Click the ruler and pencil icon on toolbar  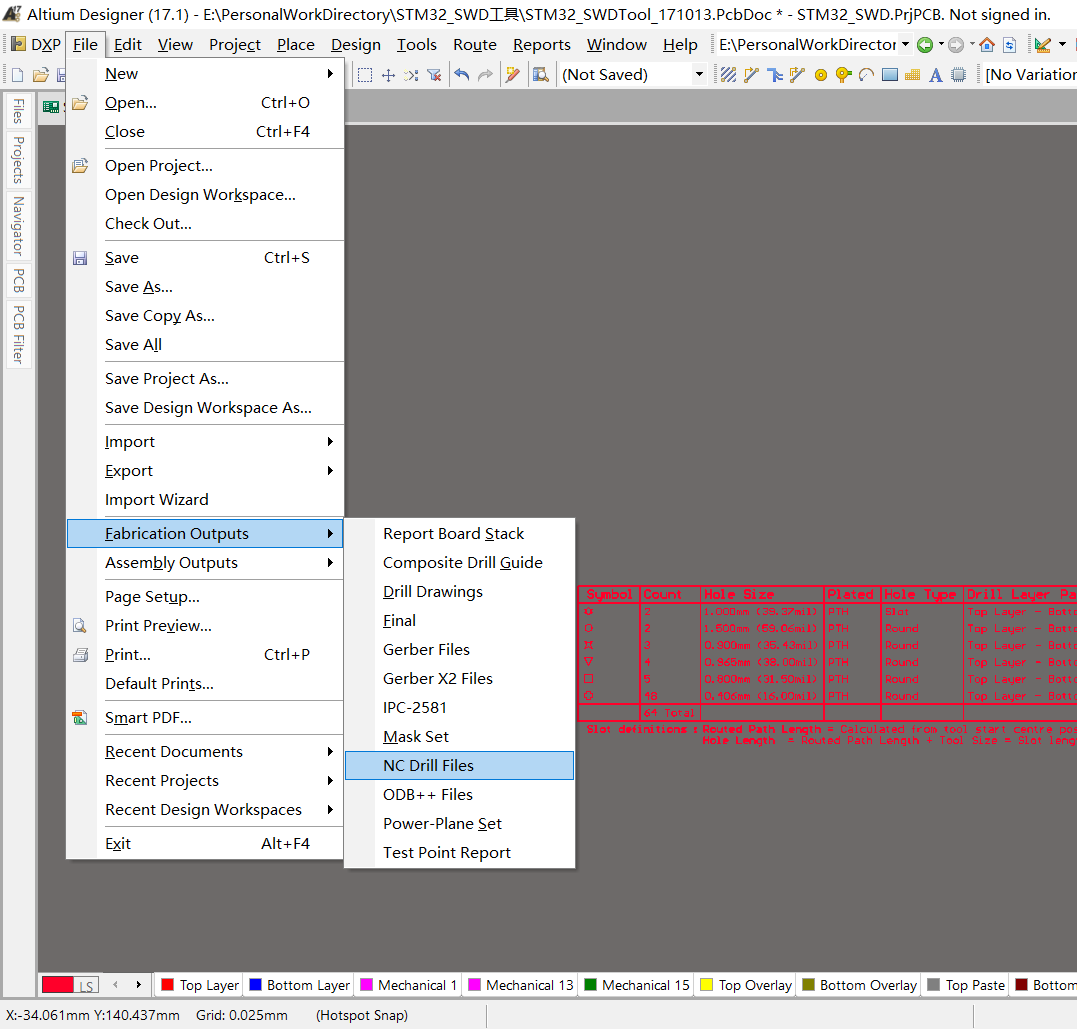coord(1043,45)
